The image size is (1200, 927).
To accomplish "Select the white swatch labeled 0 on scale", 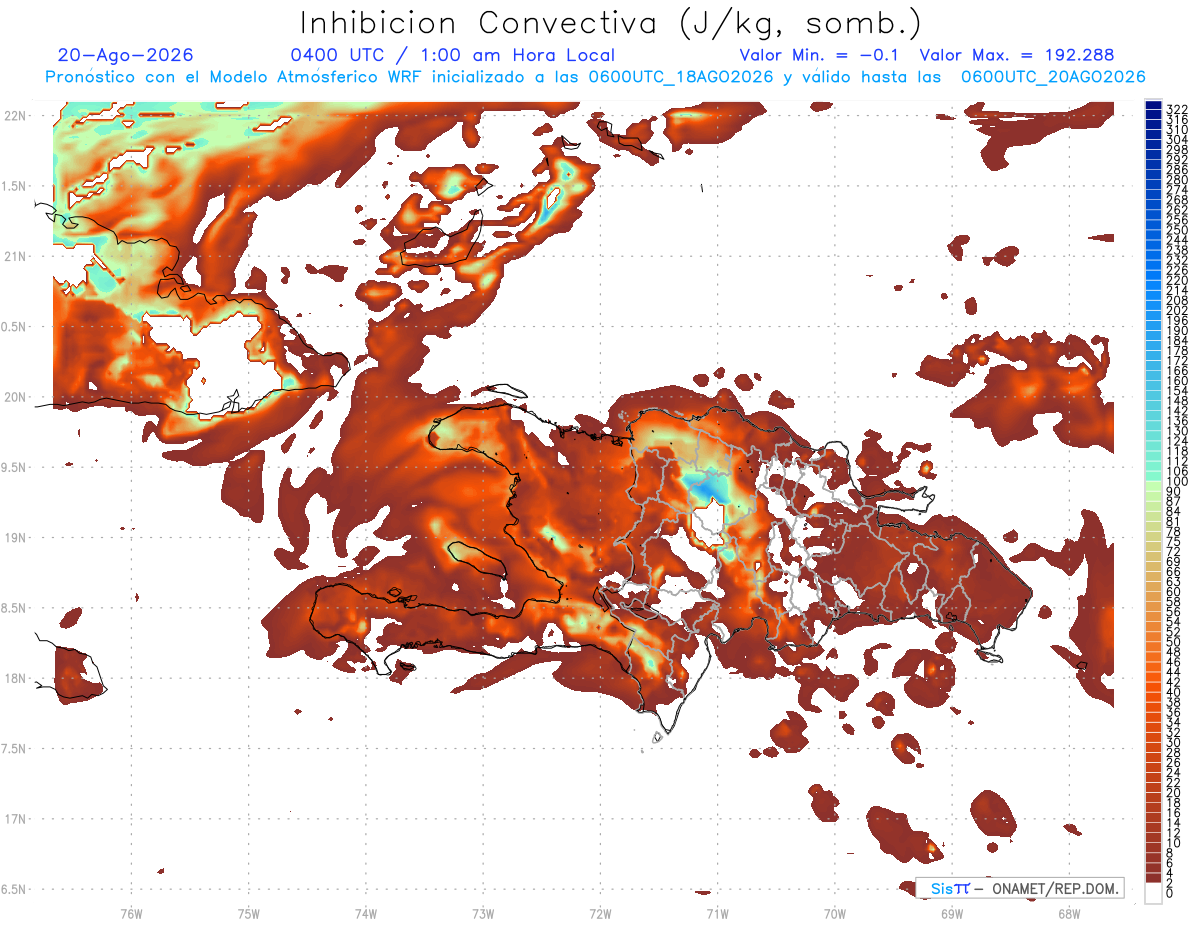I will (1154, 894).
